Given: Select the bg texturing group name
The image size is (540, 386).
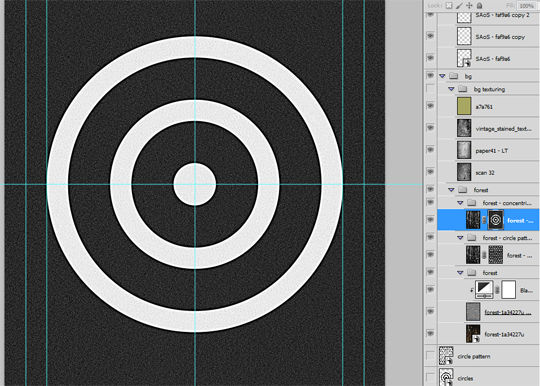Looking at the screenshot, I should [x=489, y=90].
